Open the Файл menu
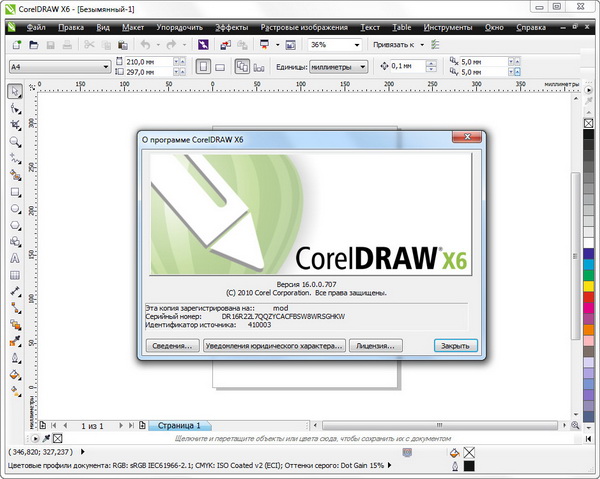 [x=36, y=26]
